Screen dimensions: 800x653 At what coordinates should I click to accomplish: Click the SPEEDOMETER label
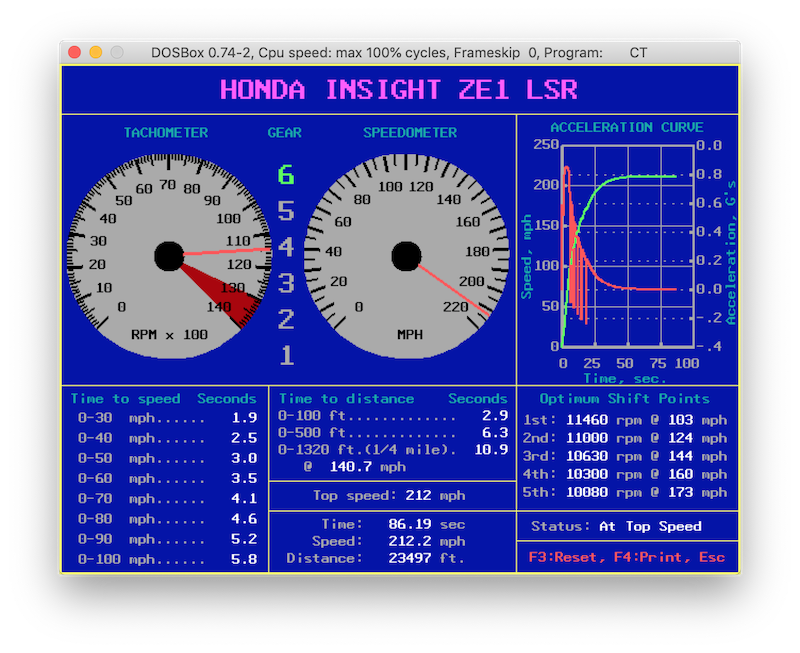[x=410, y=133]
